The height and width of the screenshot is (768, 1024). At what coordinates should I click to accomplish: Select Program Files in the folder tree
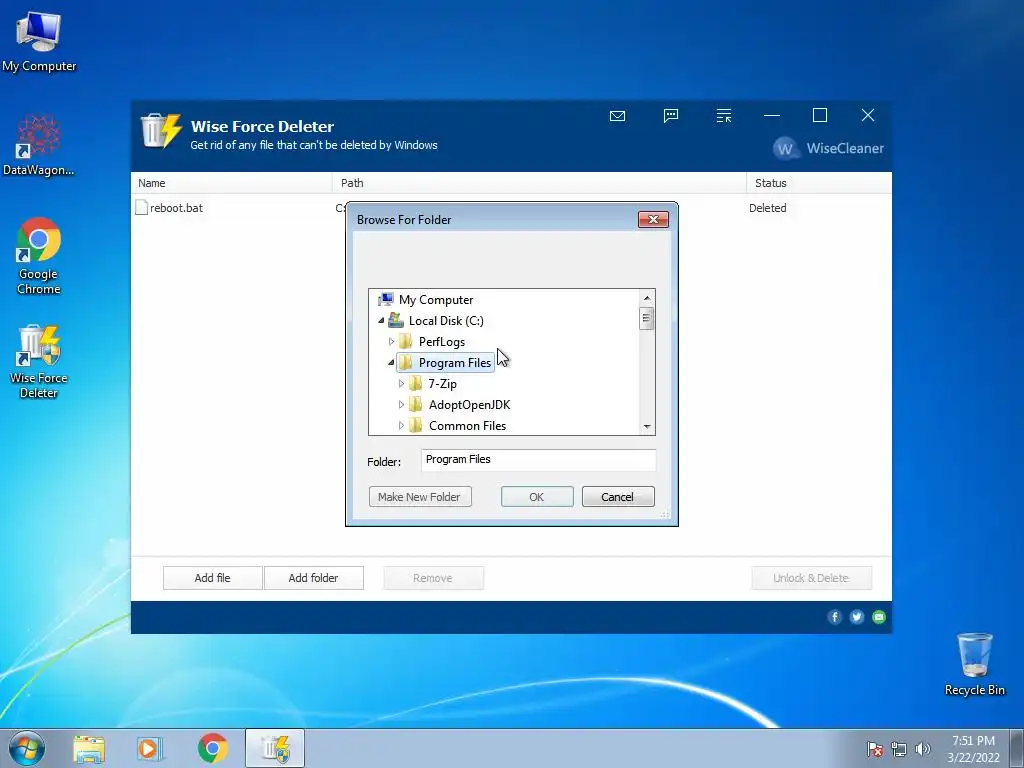[x=455, y=362]
